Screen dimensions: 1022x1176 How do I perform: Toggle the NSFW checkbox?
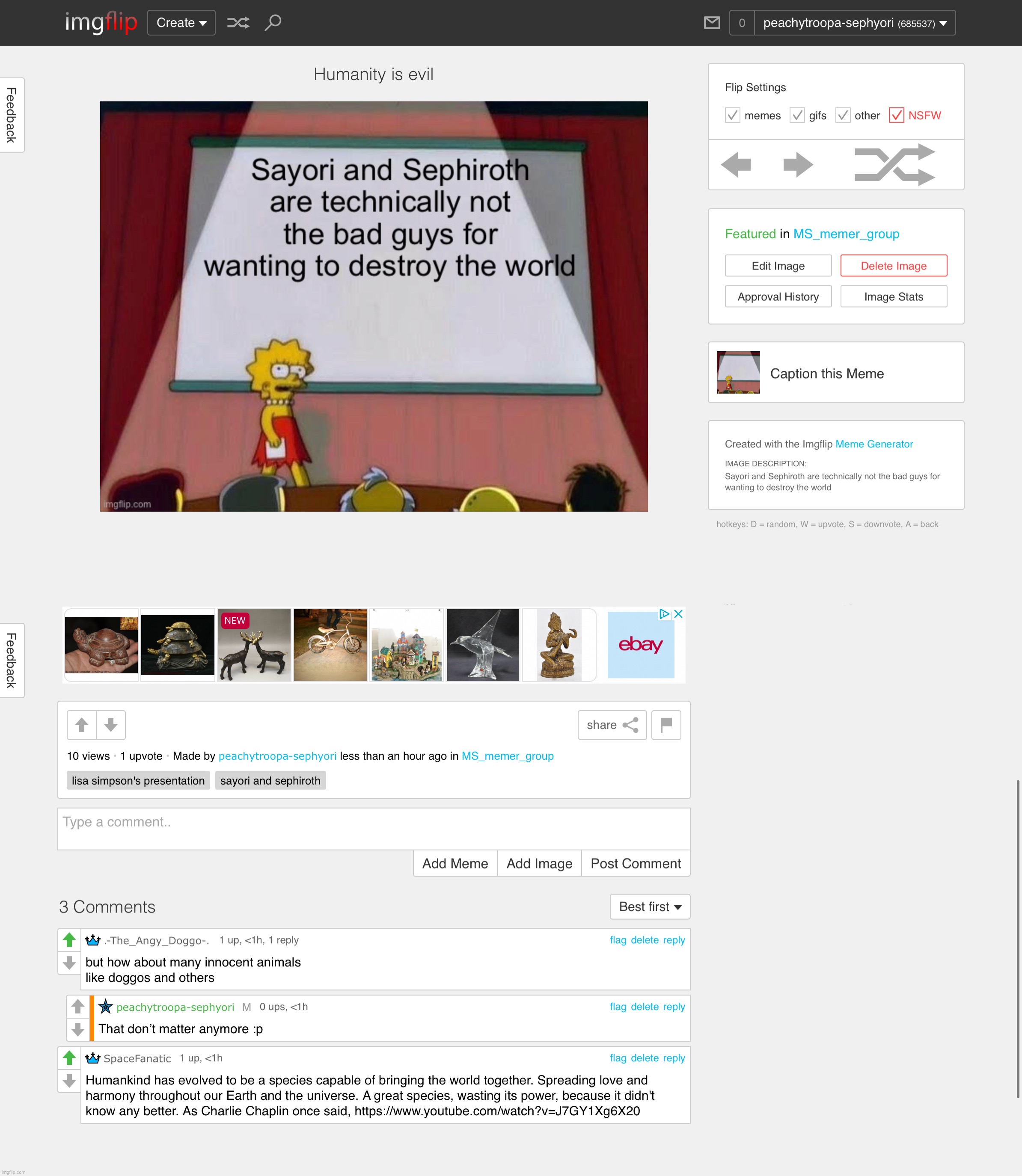coord(897,115)
